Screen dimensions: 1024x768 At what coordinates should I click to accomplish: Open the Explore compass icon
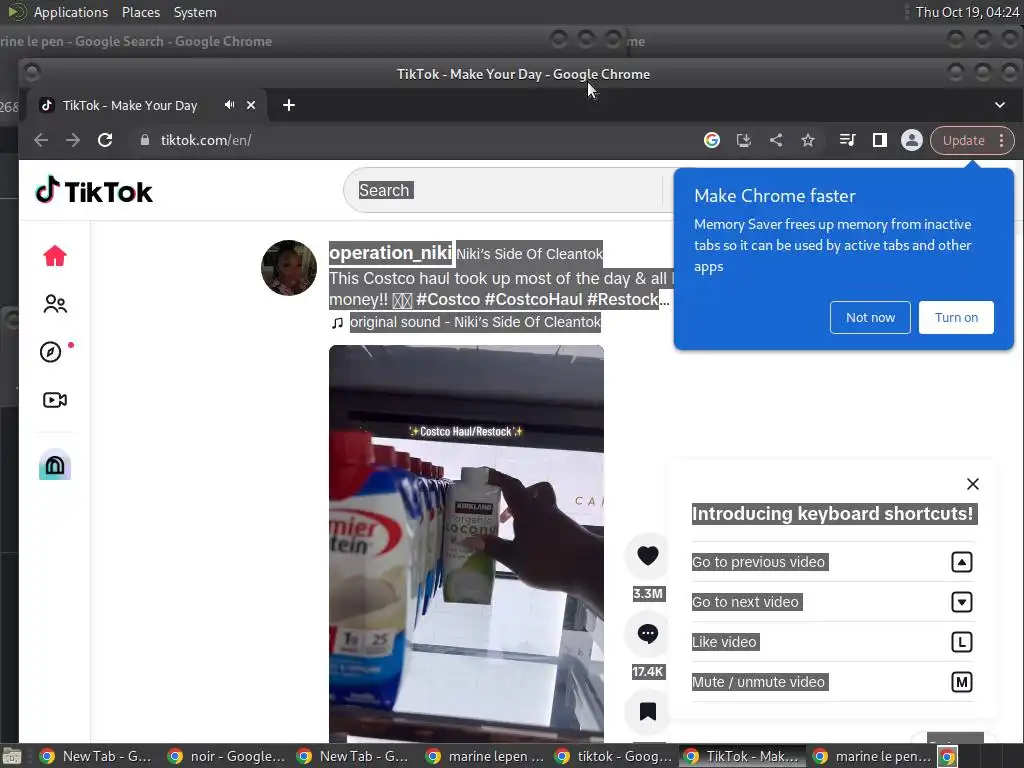pos(51,352)
